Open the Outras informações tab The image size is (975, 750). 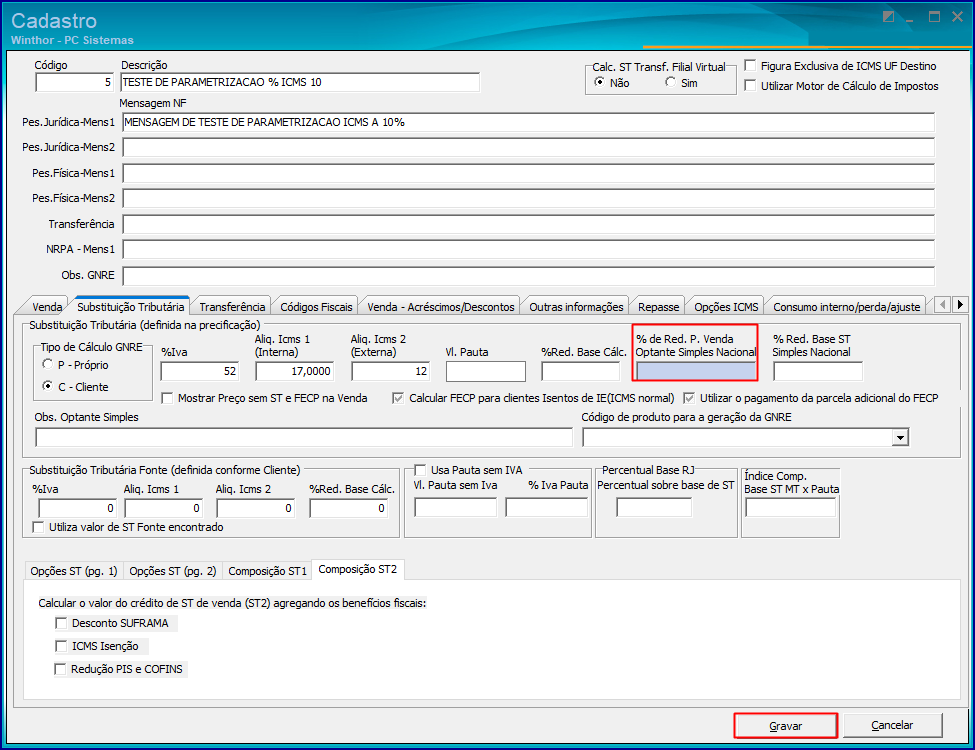pyautogui.click(x=576, y=307)
